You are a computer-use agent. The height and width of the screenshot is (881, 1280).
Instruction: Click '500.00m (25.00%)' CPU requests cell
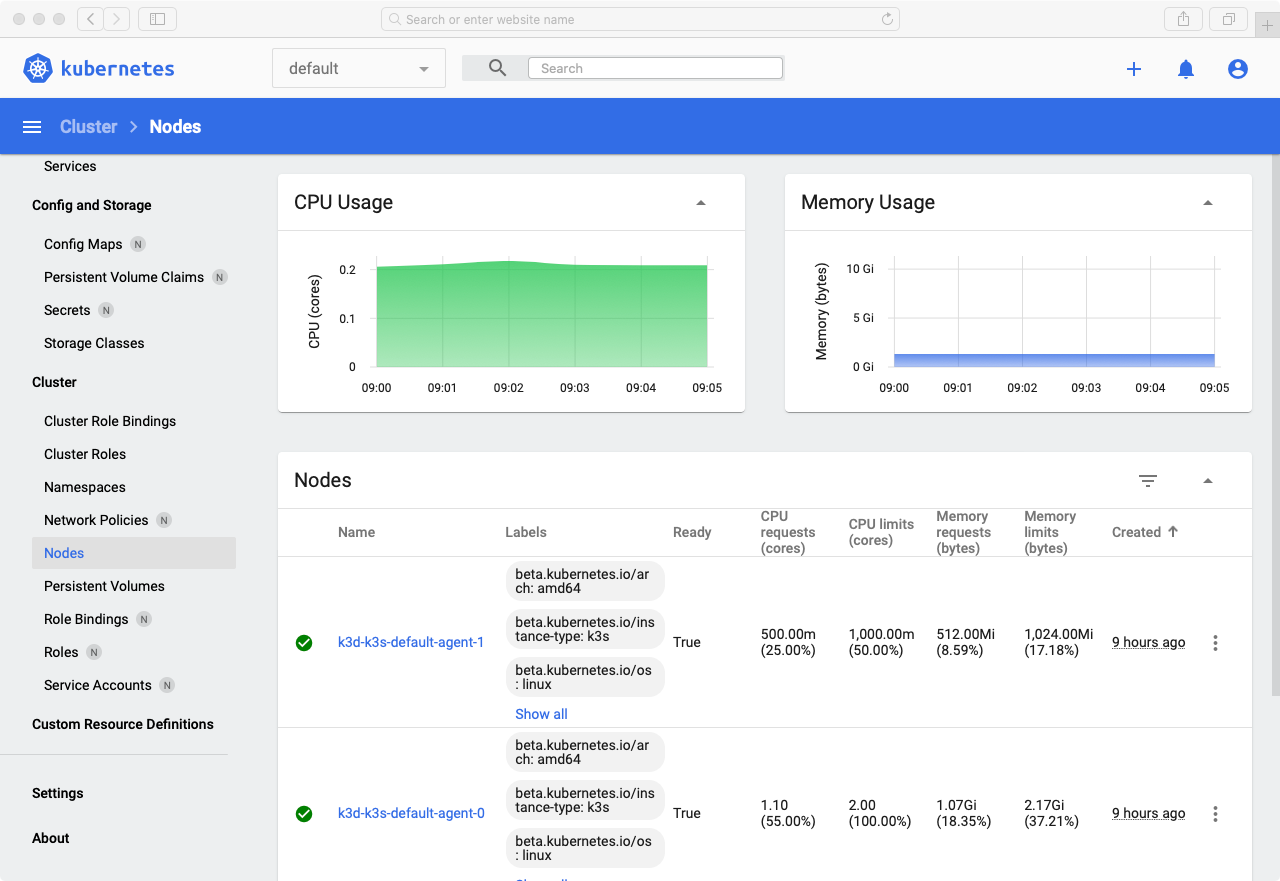tap(788, 642)
